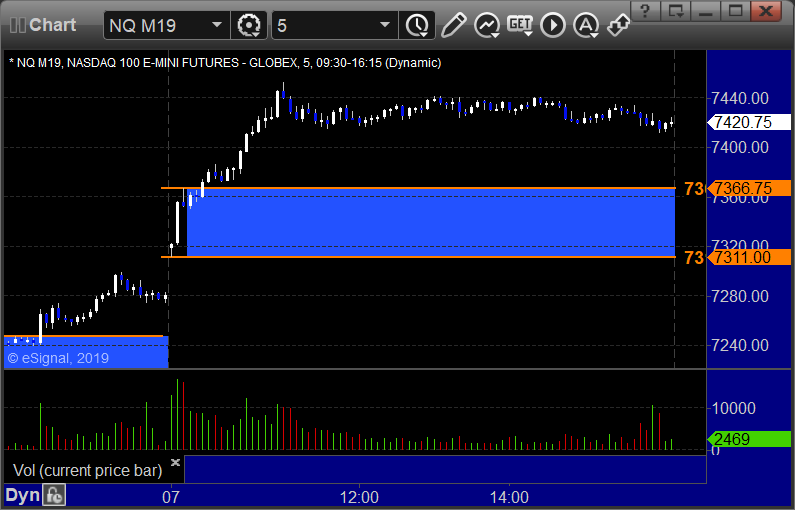Click the Dyn scaling label

[22, 495]
